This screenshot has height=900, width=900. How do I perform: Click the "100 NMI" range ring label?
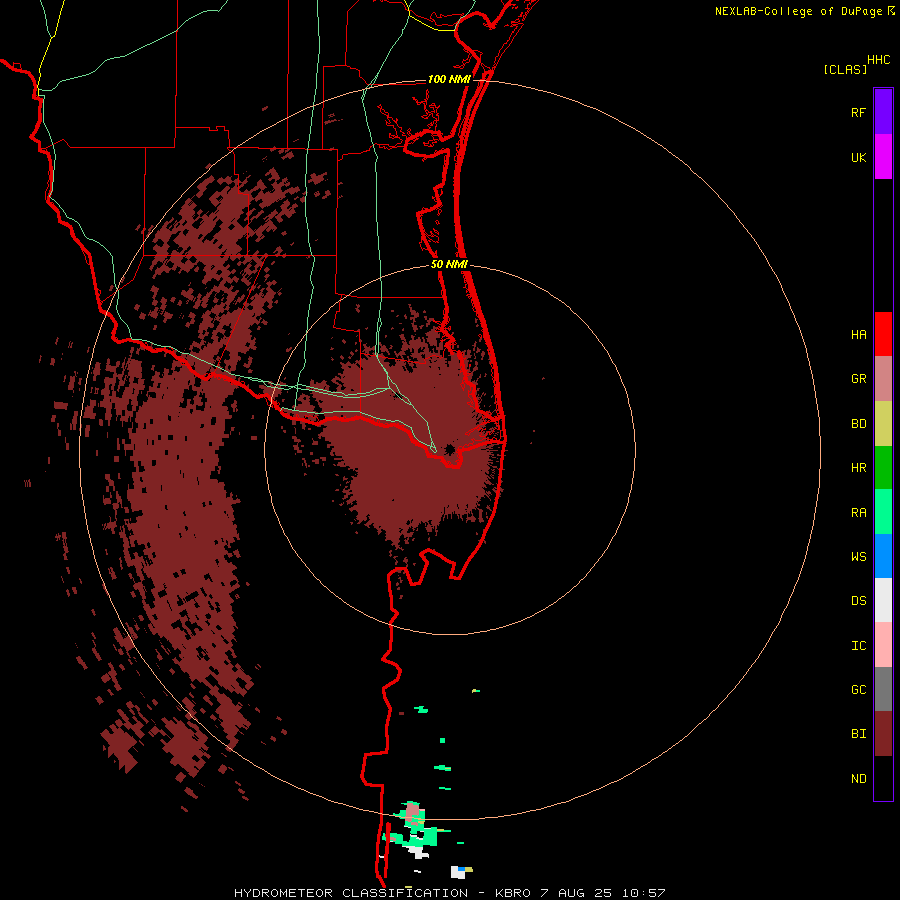[449, 79]
